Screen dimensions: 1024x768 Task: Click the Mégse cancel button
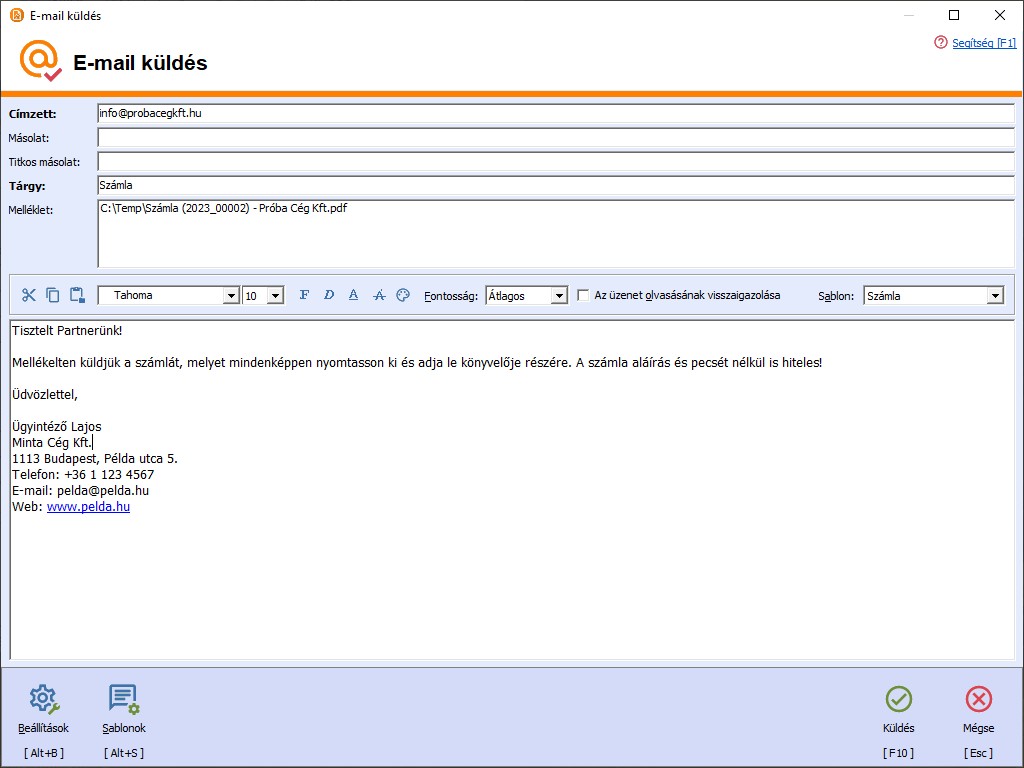[x=978, y=708]
